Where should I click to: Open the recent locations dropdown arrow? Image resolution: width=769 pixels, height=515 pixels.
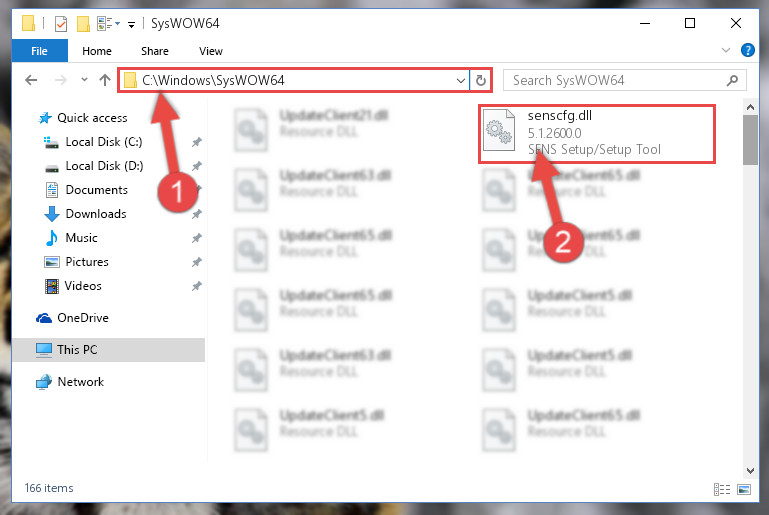[x=84, y=80]
